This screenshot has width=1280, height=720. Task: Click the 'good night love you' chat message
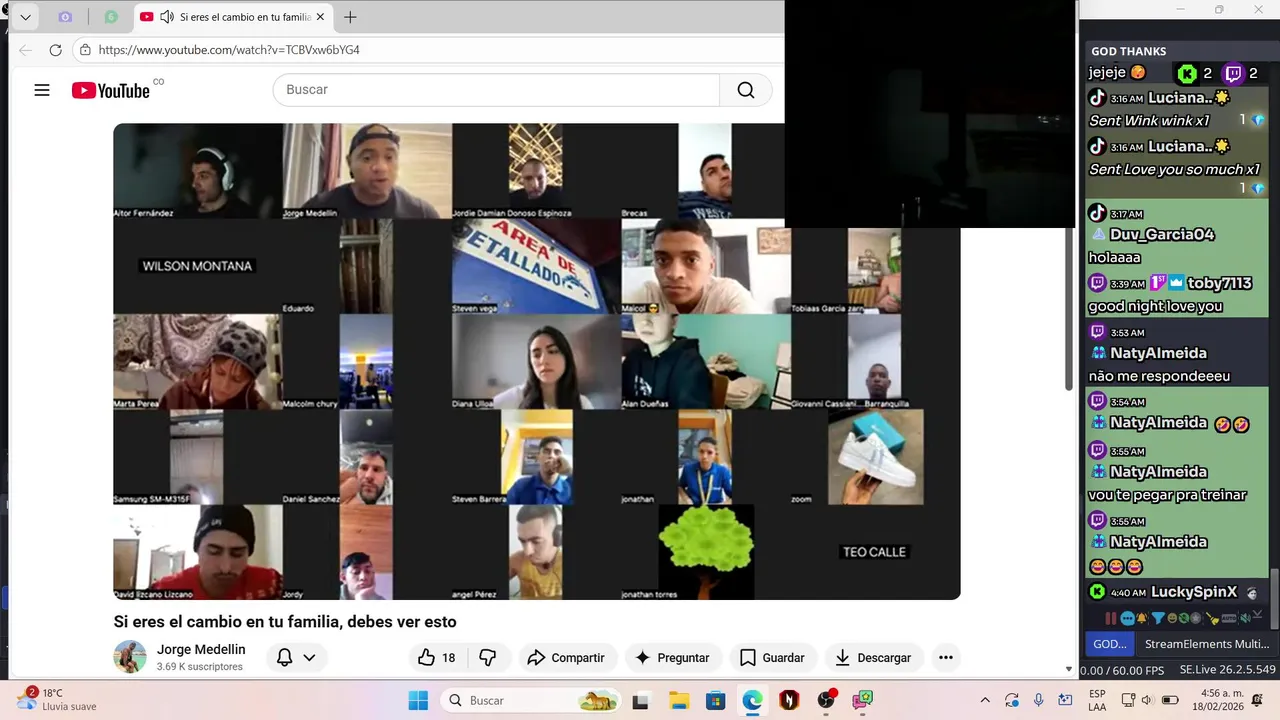coord(1155,307)
